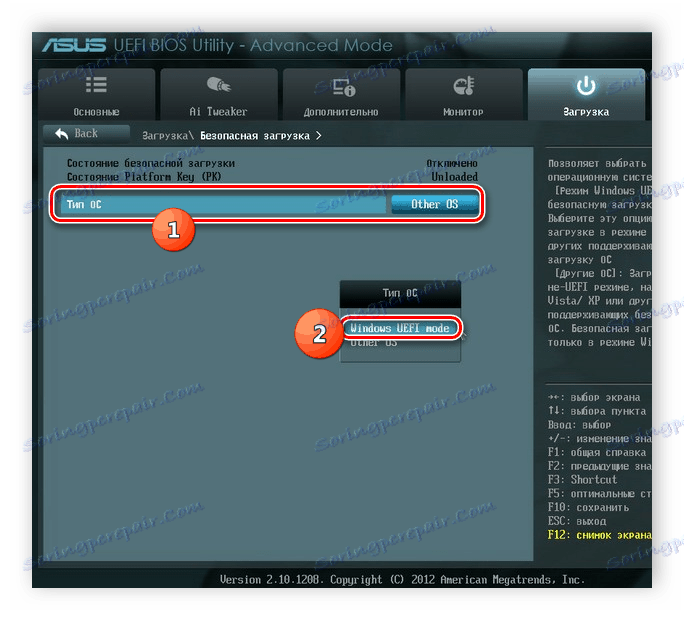Click the F1: общая справка hint
The width and height of the screenshot is (684, 620).
tap(596, 452)
